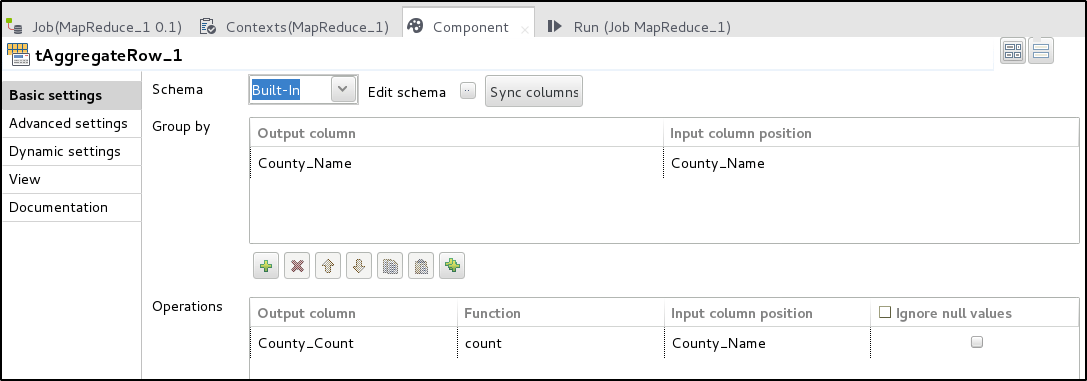Click Group by Output column header
Viewport: 1087px width, 381px height.
[x=456, y=133]
